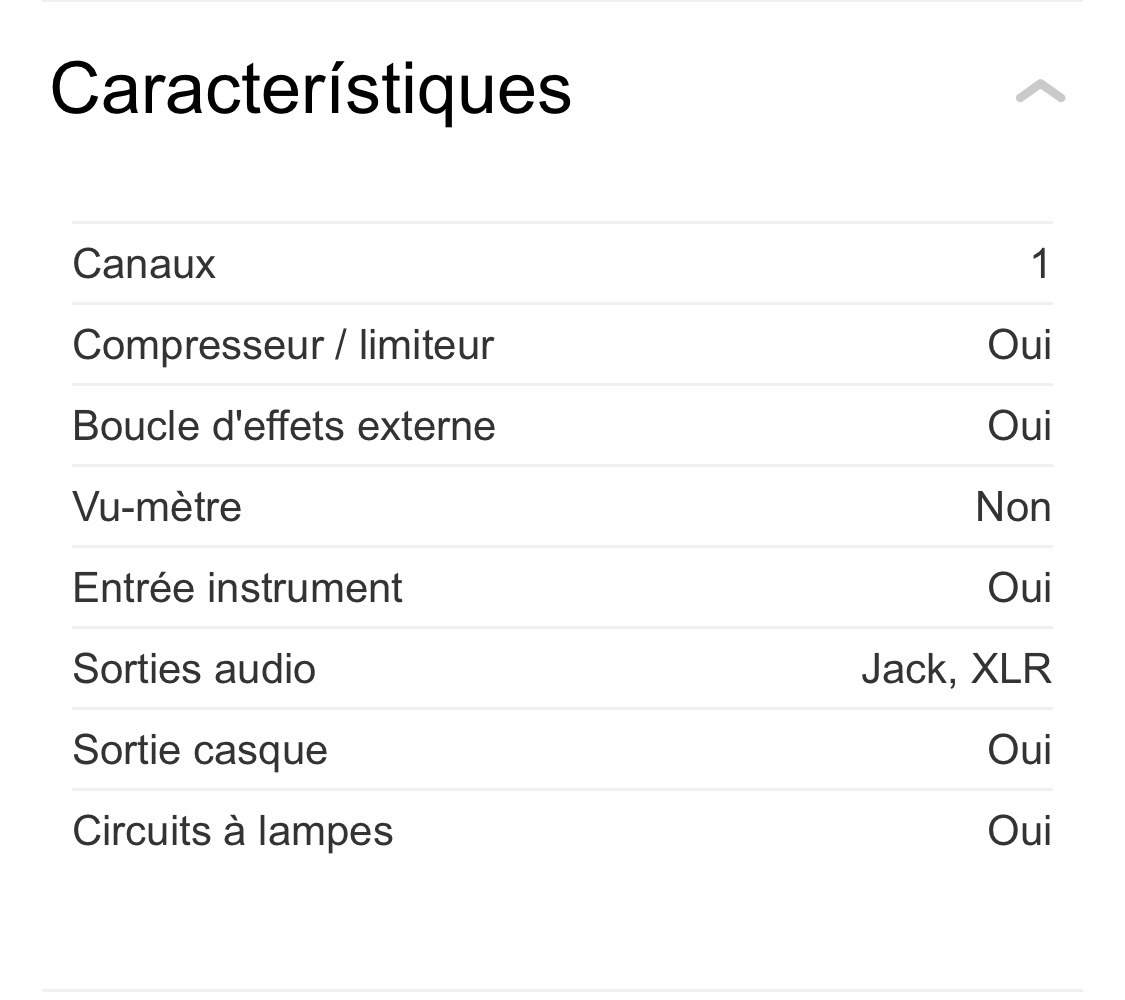1125x1000 pixels.
Task: Select the Sortie casque label
Action: coord(200,751)
